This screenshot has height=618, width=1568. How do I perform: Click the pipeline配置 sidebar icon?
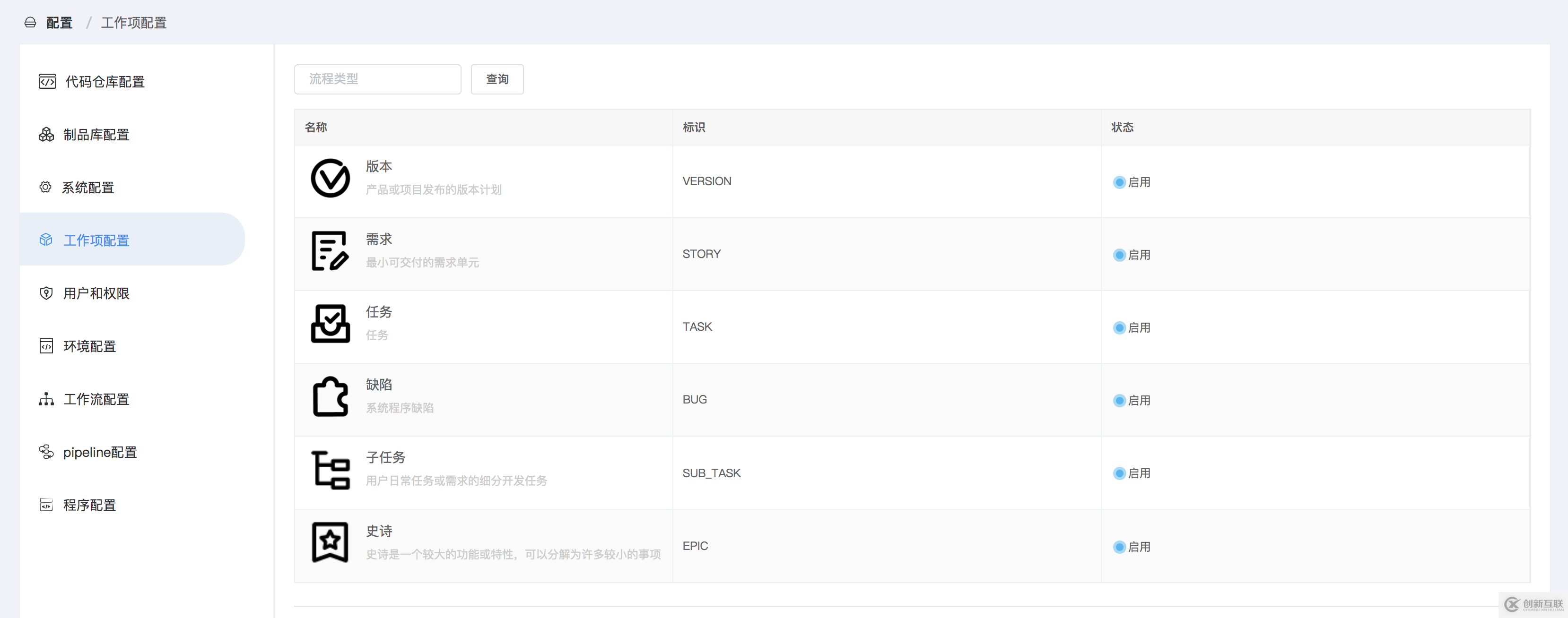(x=46, y=452)
